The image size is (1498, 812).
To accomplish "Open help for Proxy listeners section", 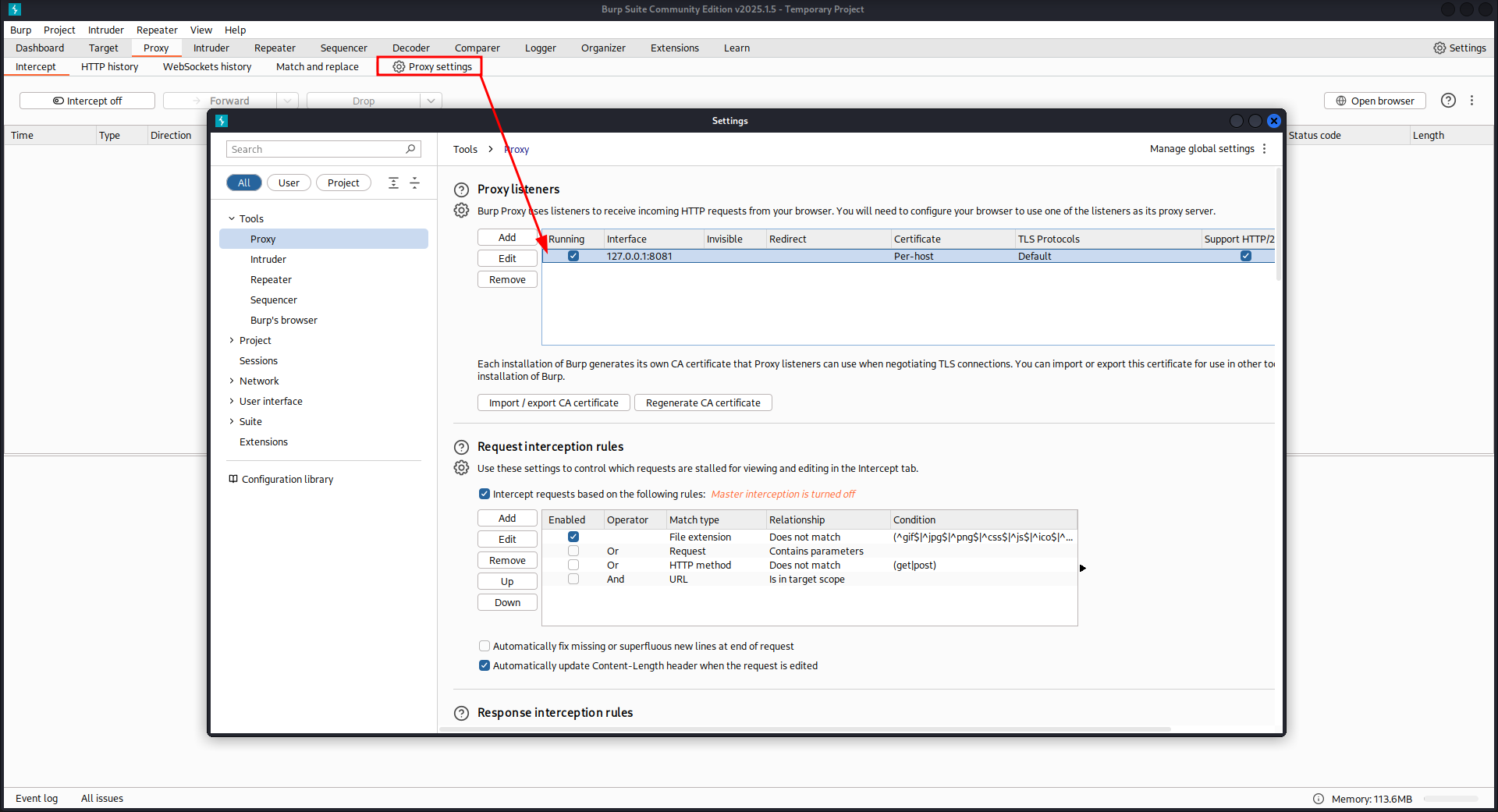I will click(462, 190).
